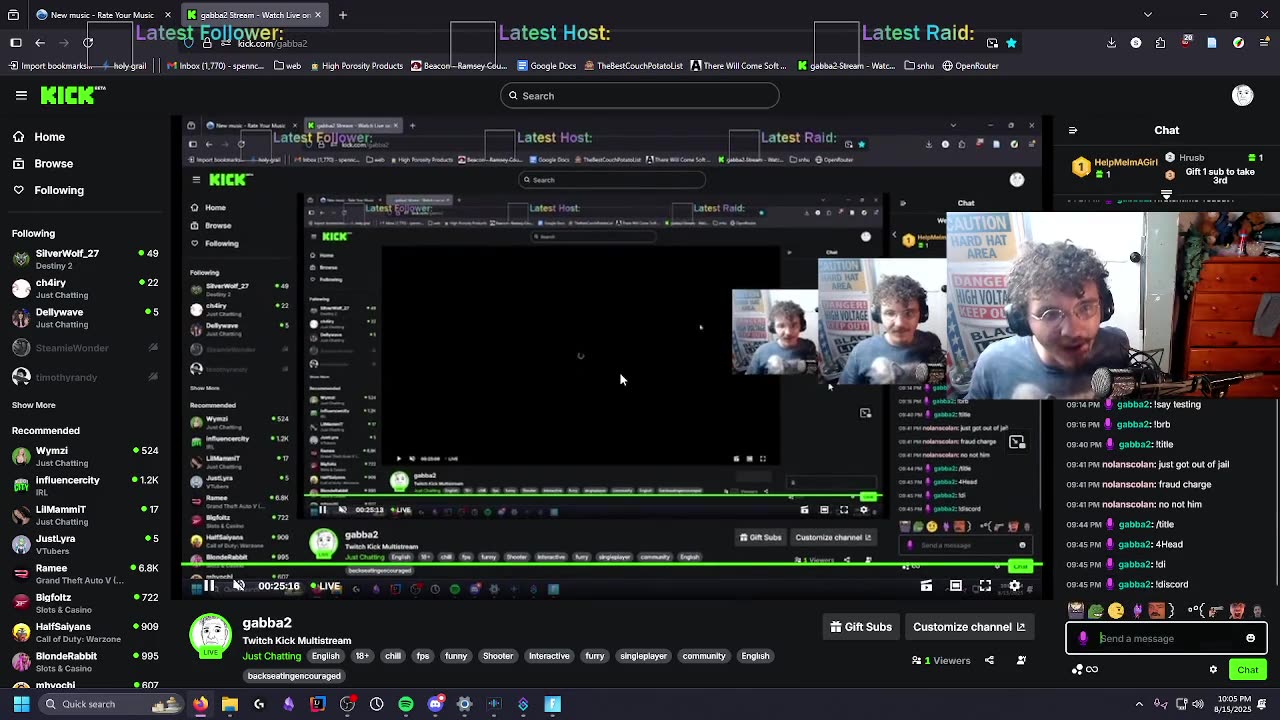Launch Spotify from the taskbar
1280x720 pixels.
[x=406, y=704]
